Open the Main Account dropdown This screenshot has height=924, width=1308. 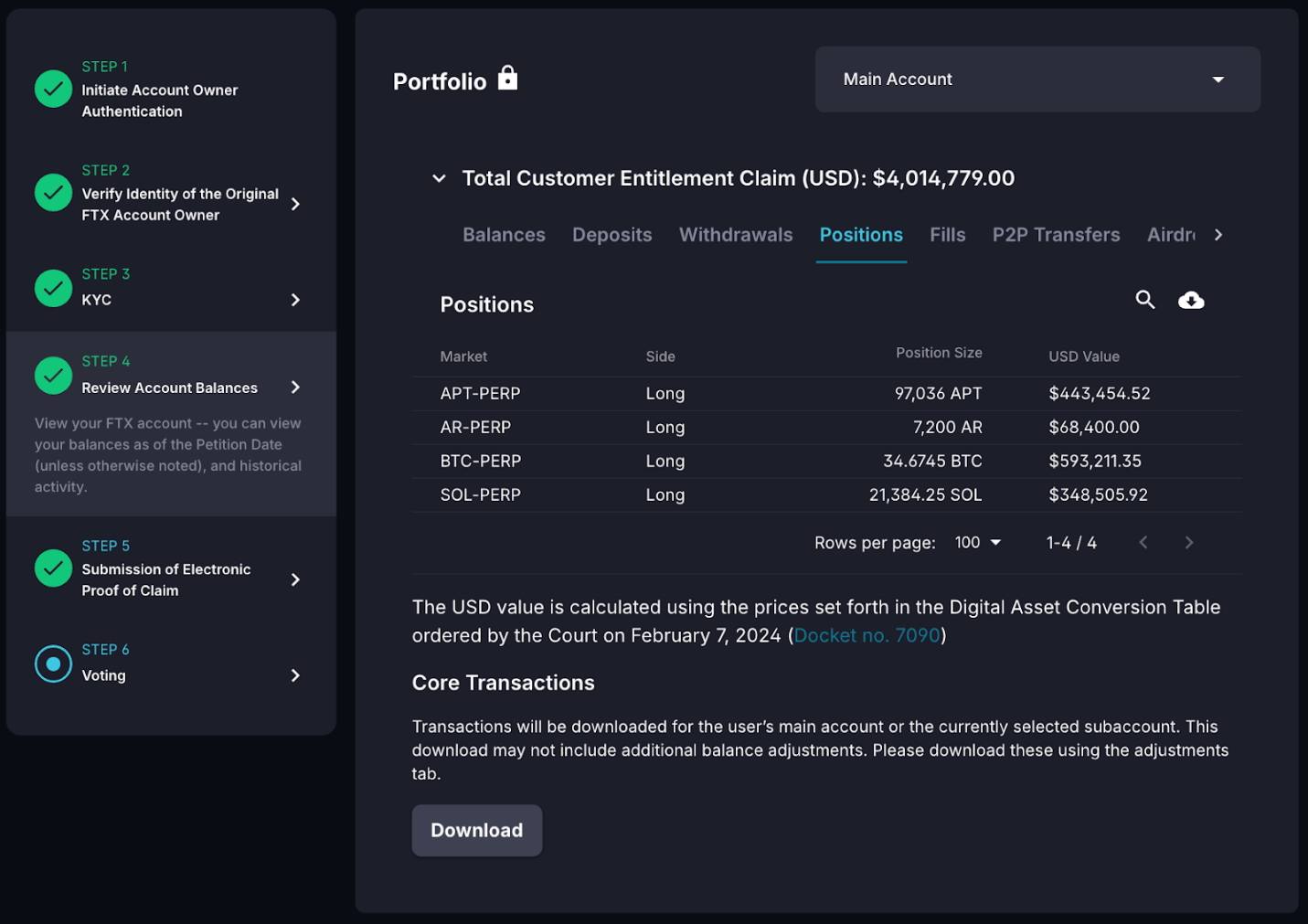click(1037, 80)
